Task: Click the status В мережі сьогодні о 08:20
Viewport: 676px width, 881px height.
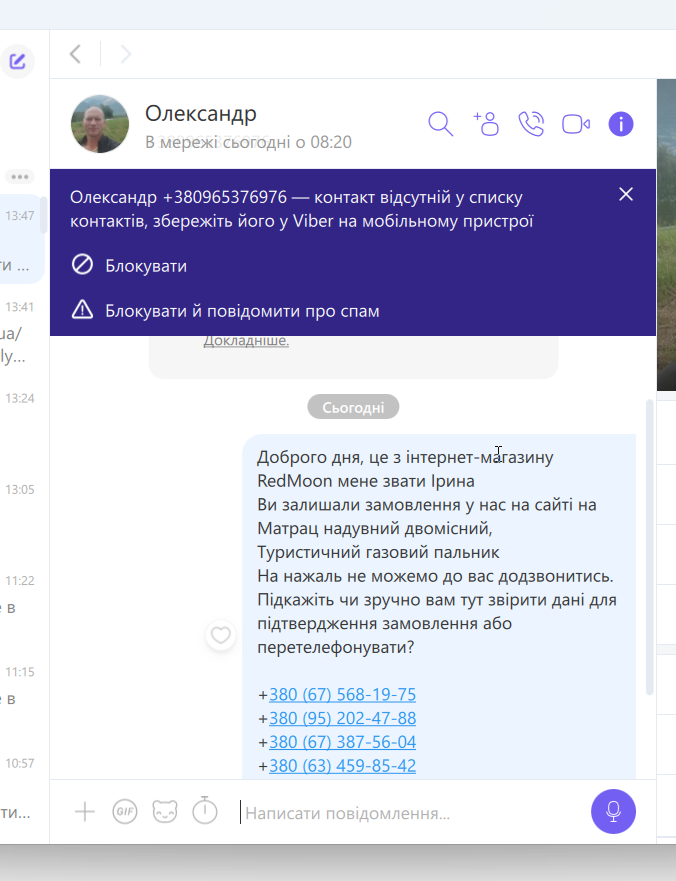Action: click(x=248, y=142)
